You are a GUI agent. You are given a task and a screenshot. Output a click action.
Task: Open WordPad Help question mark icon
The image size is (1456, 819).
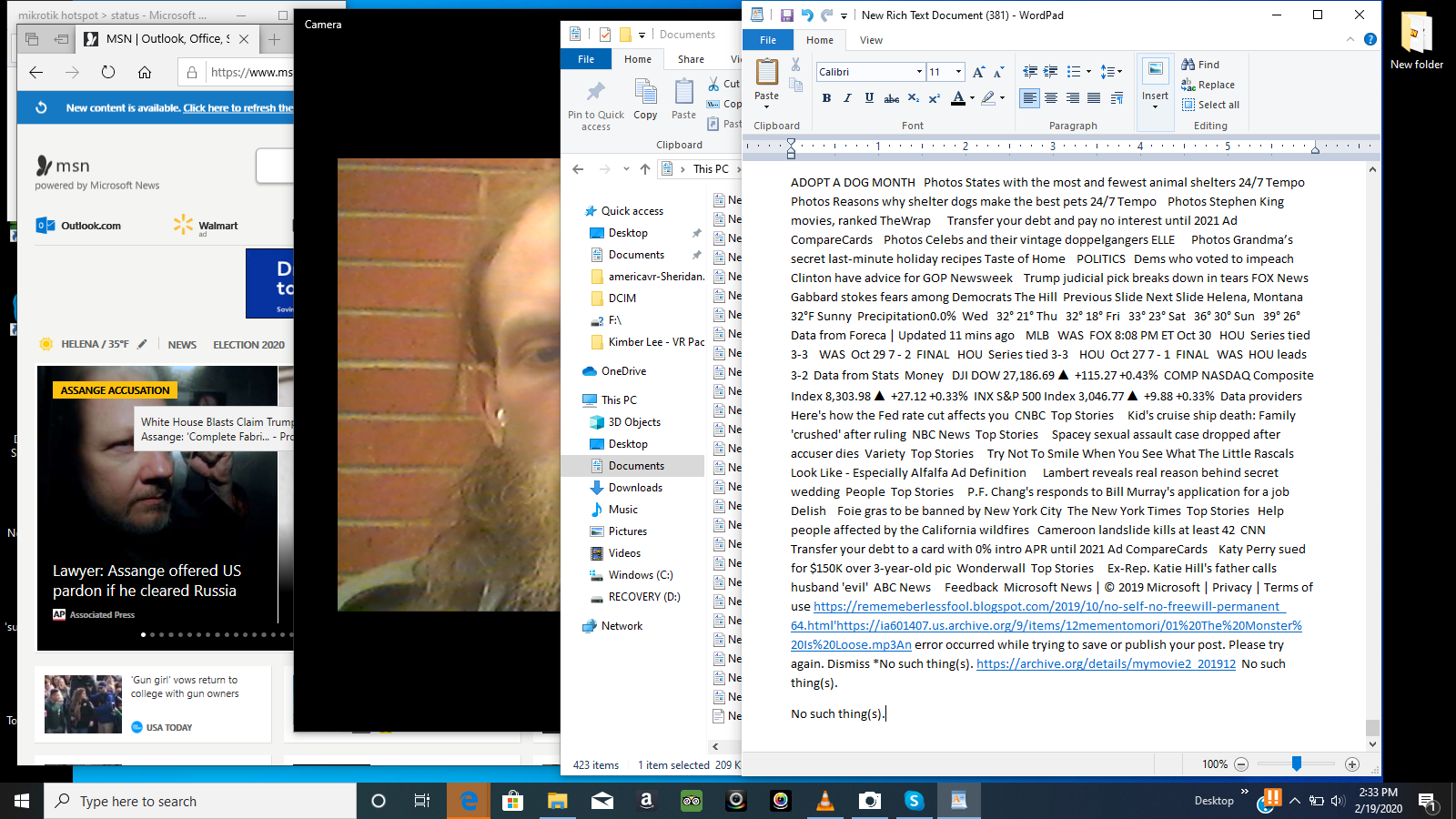pos(1370,39)
